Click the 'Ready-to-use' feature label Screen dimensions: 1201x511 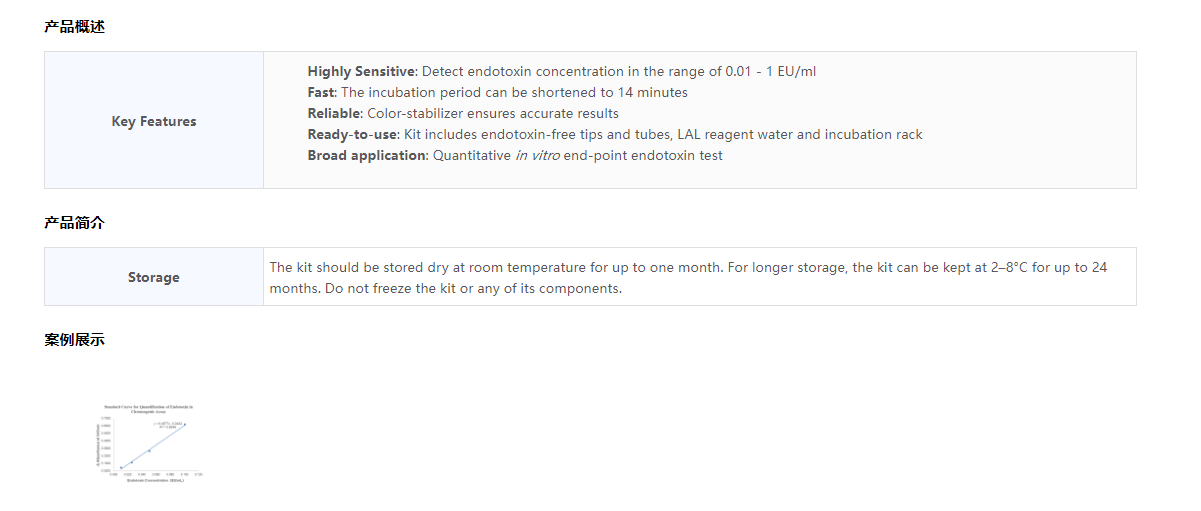pyautogui.click(x=352, y=134)
